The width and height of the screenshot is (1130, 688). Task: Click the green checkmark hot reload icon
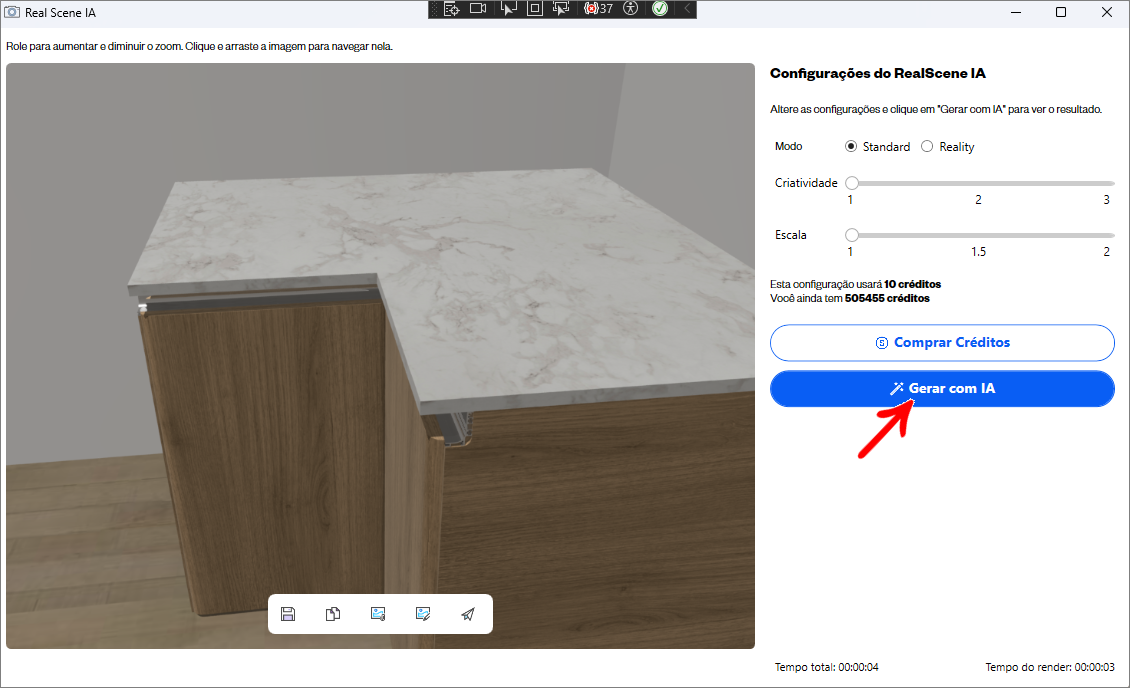coord(660,9)
